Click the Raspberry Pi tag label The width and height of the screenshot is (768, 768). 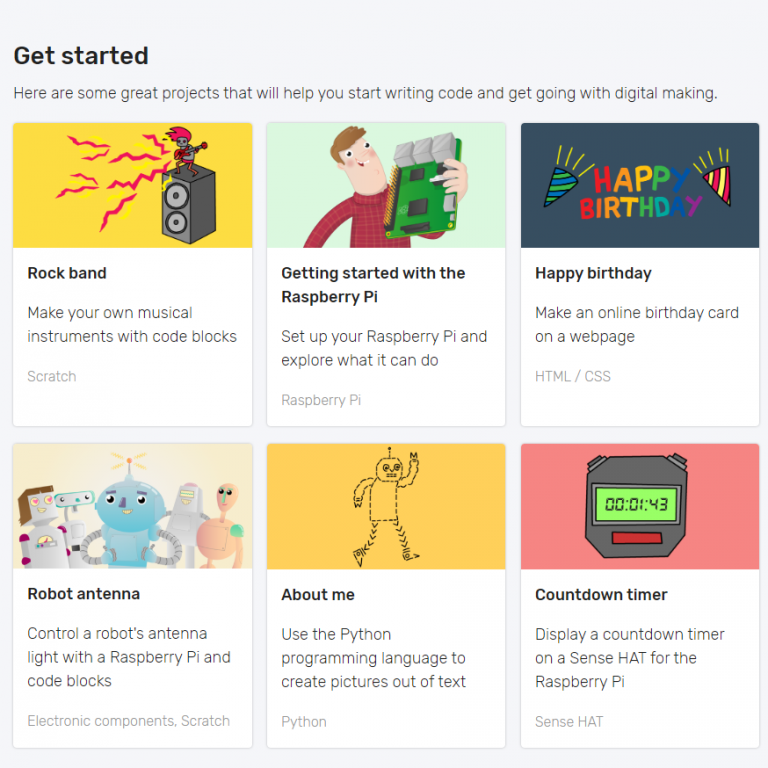(321, 400)
